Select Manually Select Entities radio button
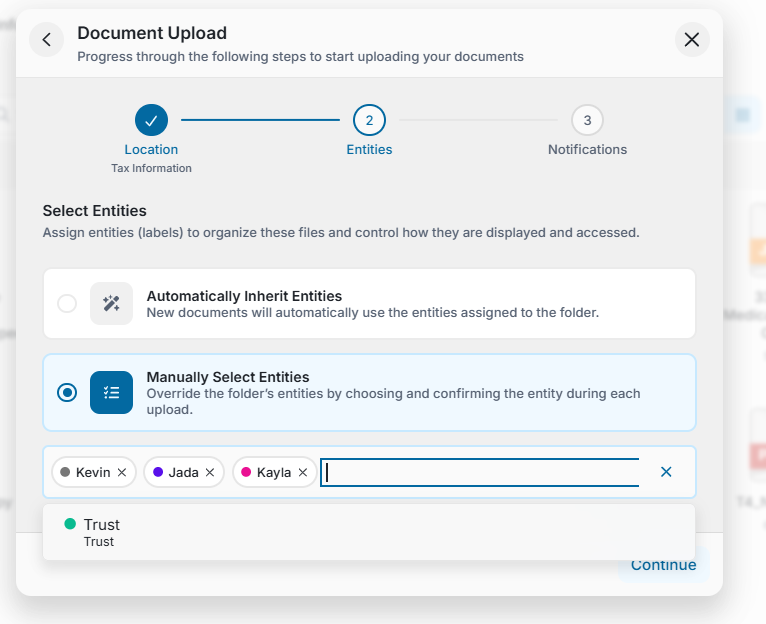 67,392
